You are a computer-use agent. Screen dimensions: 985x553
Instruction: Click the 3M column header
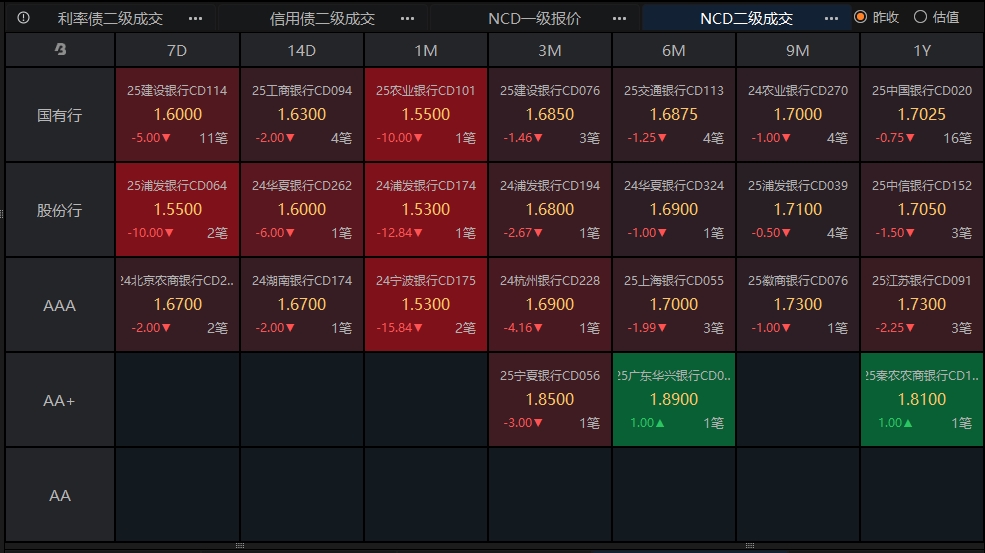point(550,50)
